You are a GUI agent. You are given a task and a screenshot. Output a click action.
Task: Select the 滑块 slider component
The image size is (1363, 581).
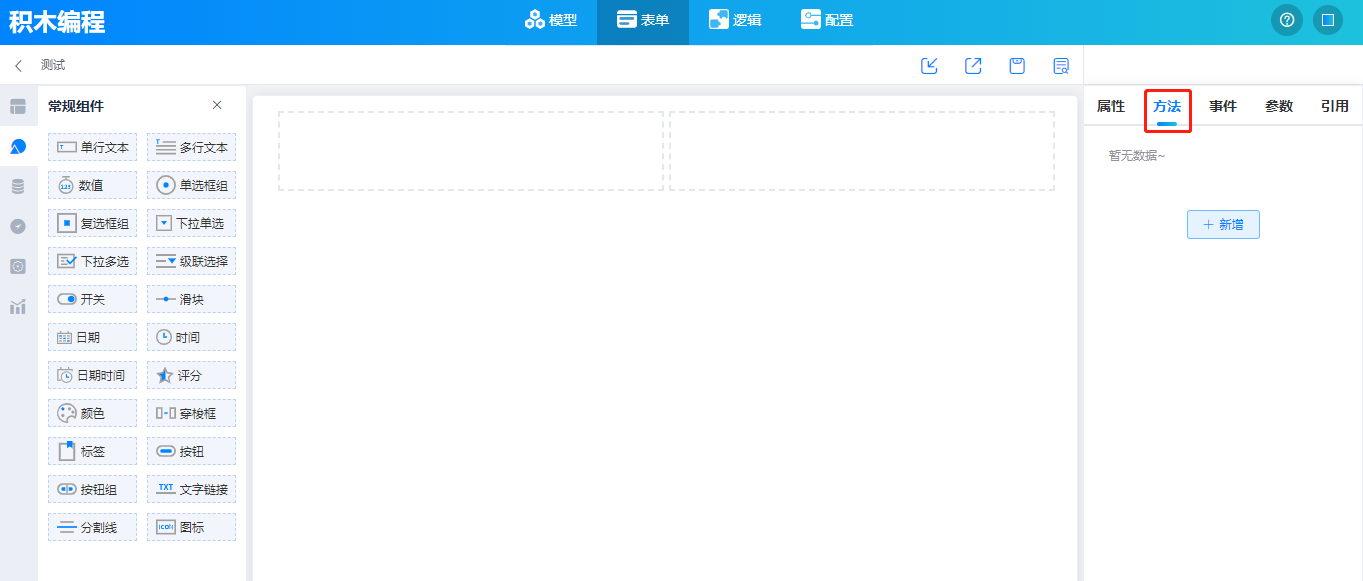(x=192, y=299)
